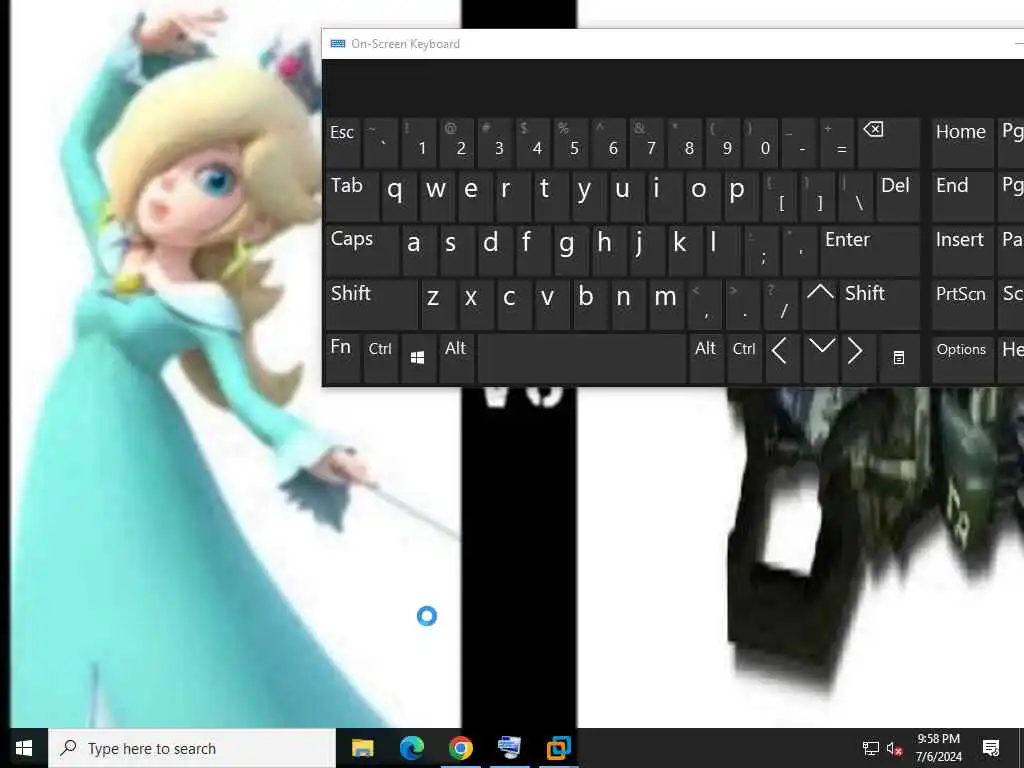
Task: Toggle the left Alt key
Action: click(x=456, y=358)
